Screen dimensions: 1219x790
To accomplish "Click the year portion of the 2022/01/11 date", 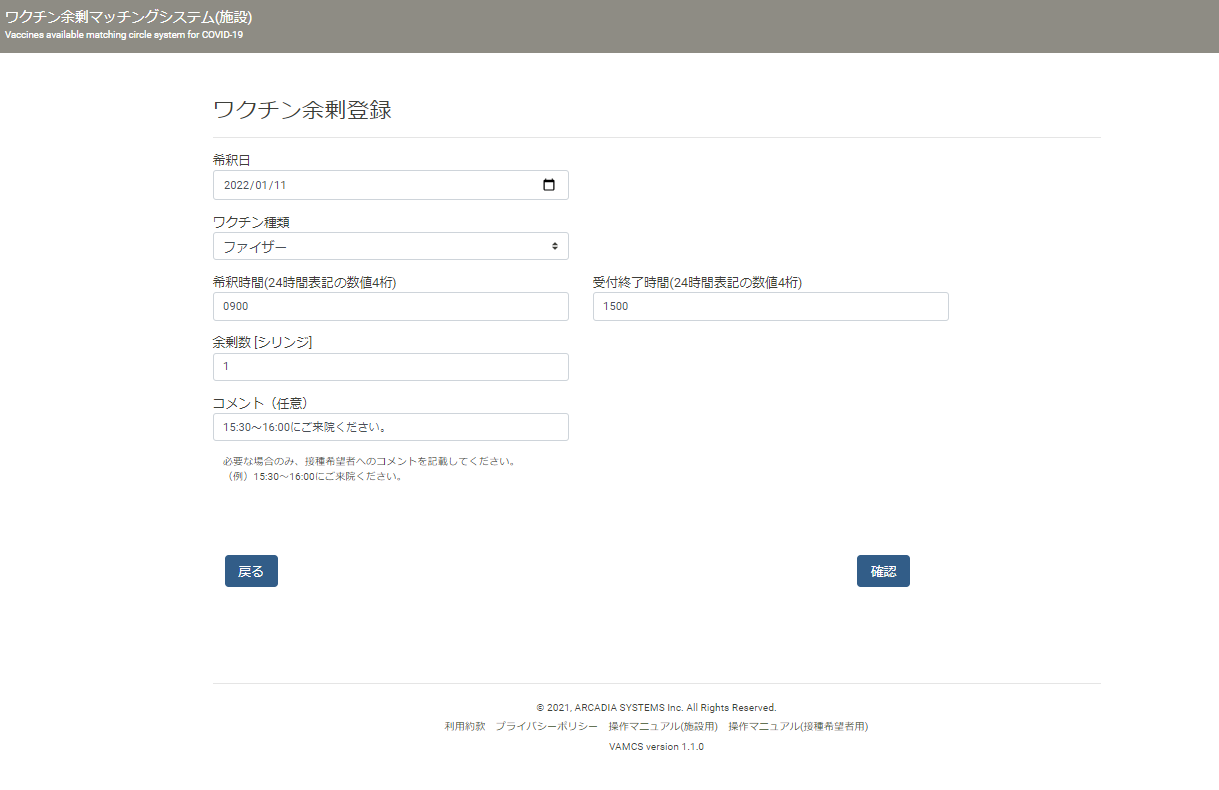I will 237,185.
